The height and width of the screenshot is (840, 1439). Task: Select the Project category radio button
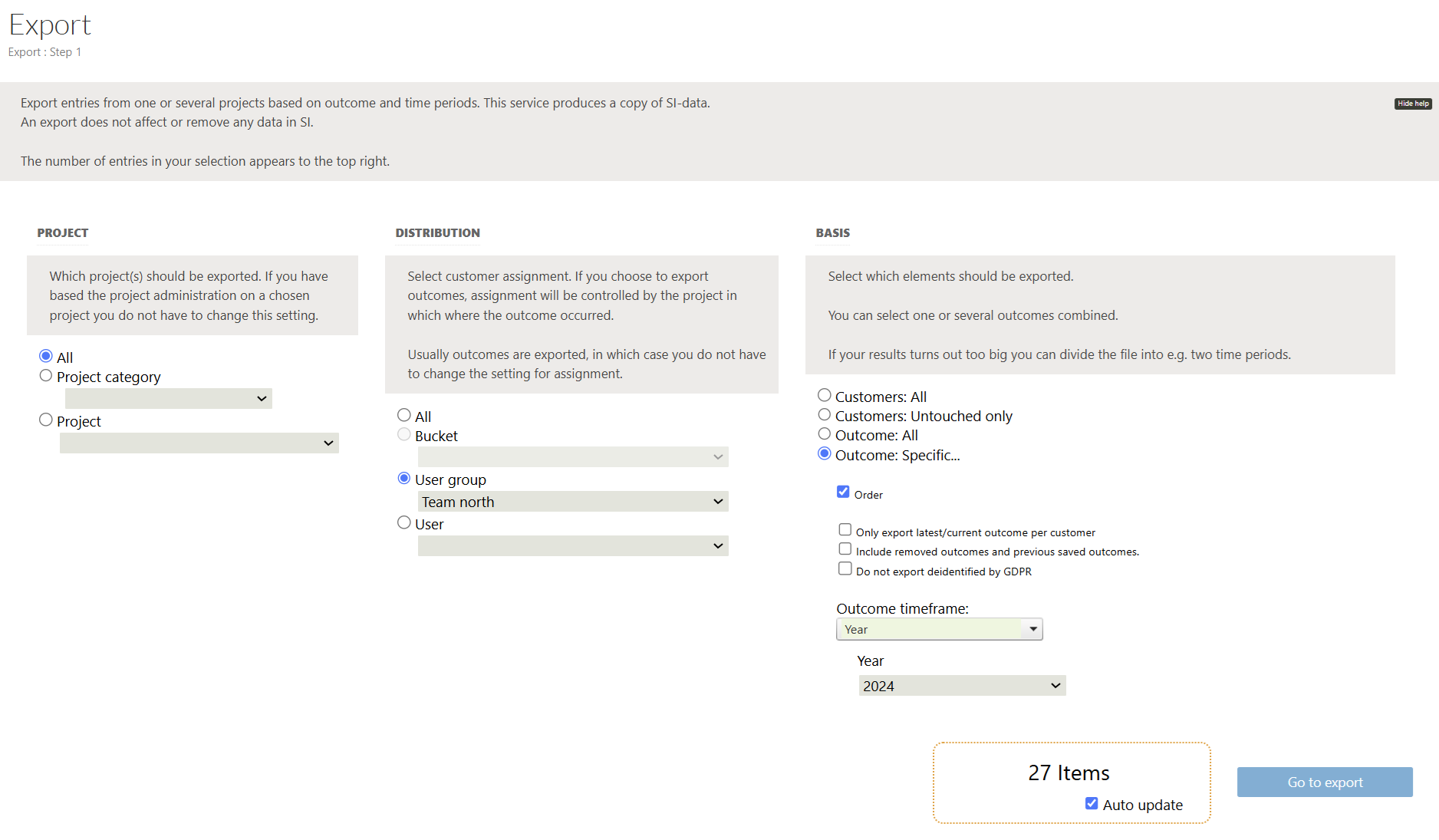point(46,376)
